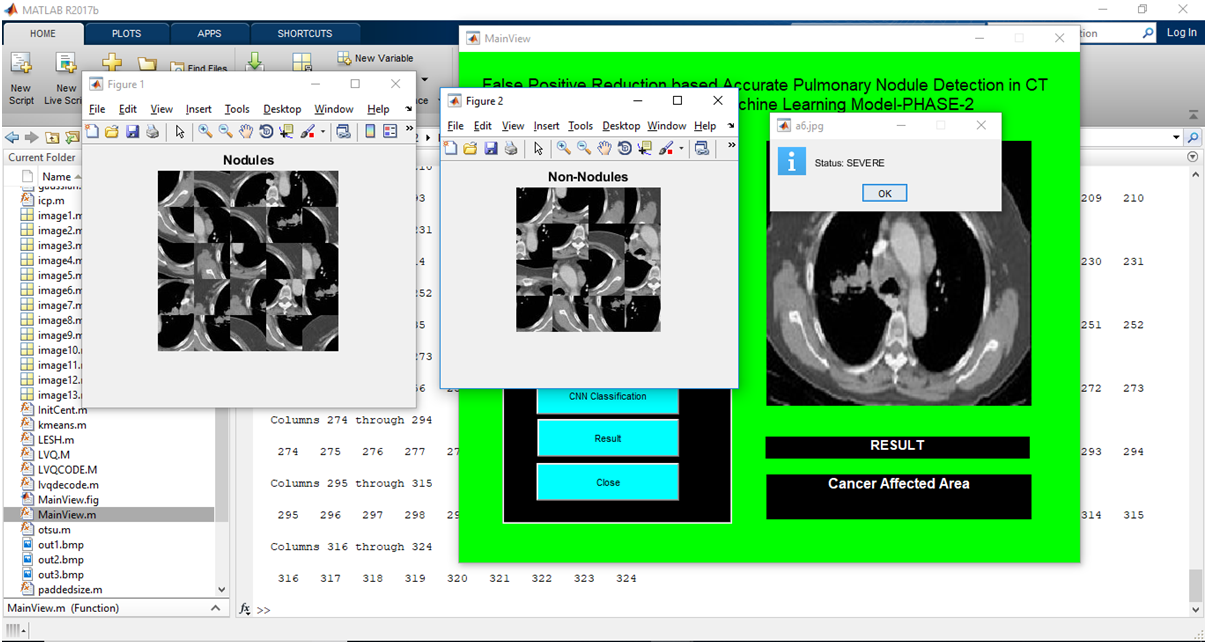Open the Tools menu in Figure 1
The image size is (1205, 642).
click(x=237, y=109)
